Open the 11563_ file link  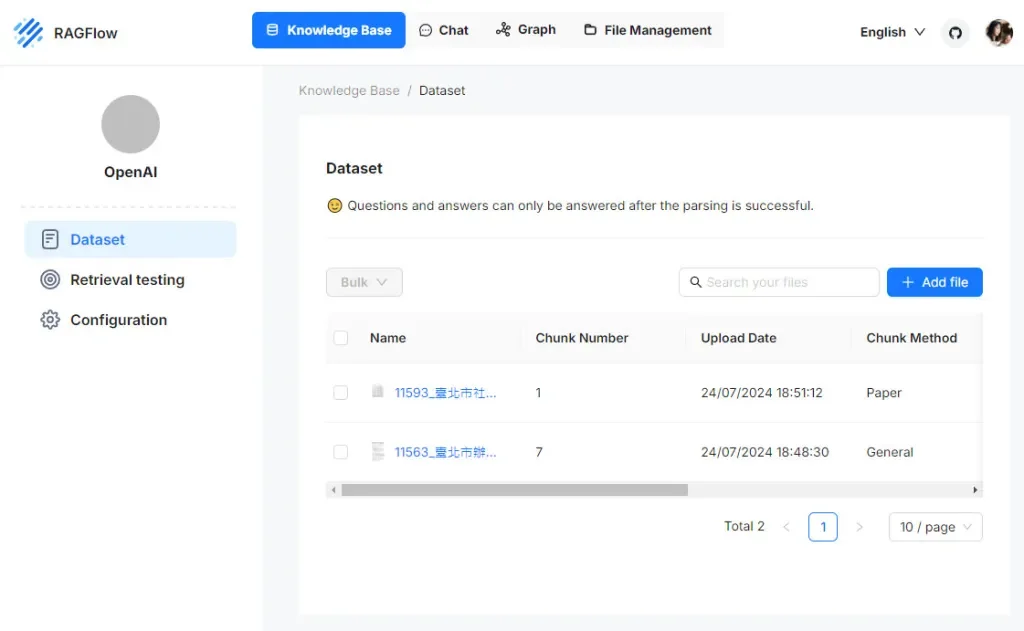(445, 452)
